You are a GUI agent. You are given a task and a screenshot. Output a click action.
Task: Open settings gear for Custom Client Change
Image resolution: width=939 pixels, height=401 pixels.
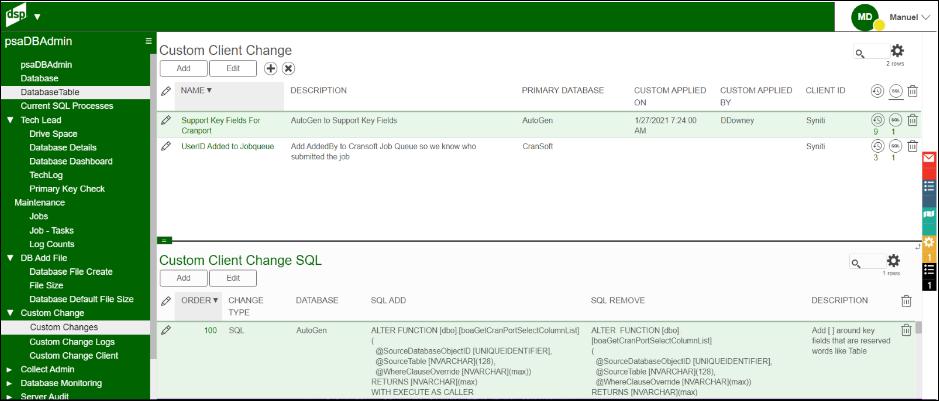click(x=897, y=51)
